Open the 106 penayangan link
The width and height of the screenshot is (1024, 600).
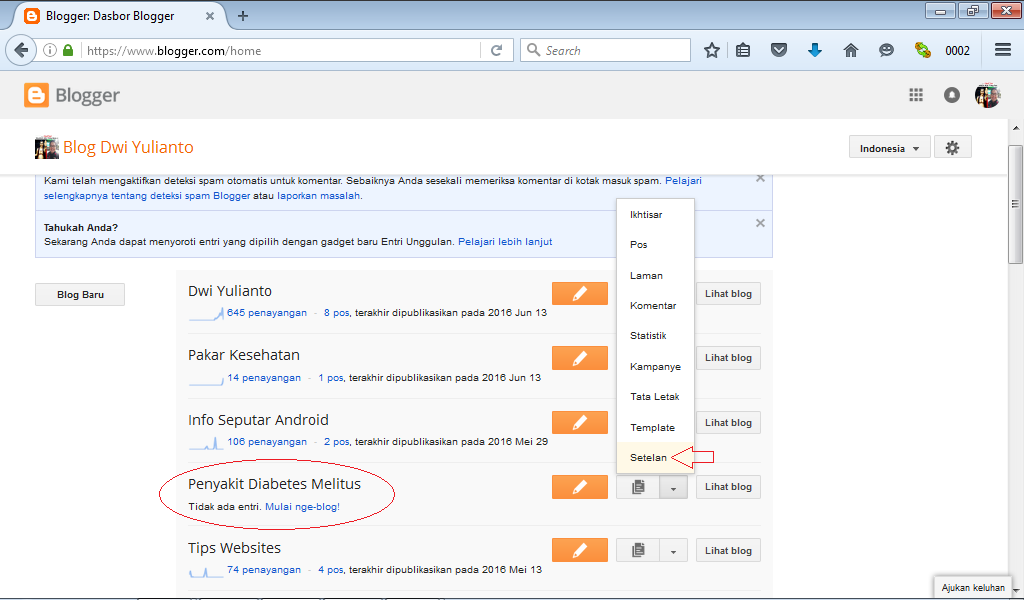266,442
